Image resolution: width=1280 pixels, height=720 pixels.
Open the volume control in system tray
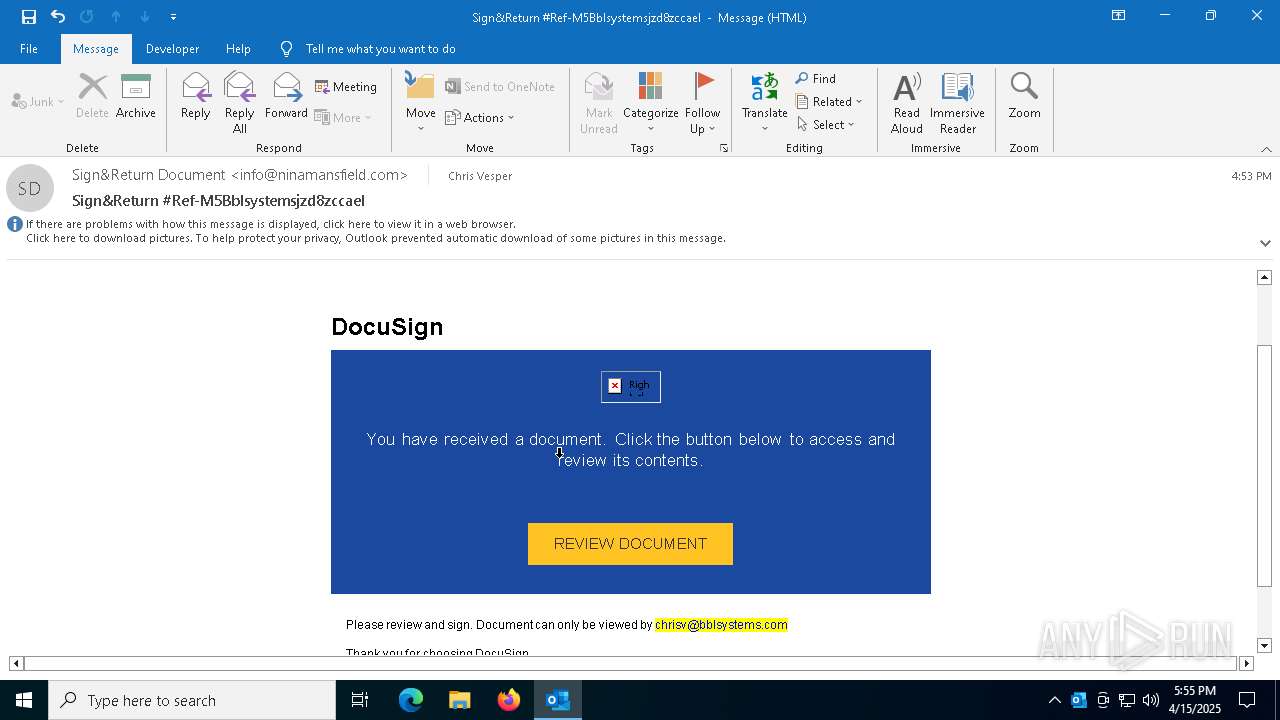1151,700
